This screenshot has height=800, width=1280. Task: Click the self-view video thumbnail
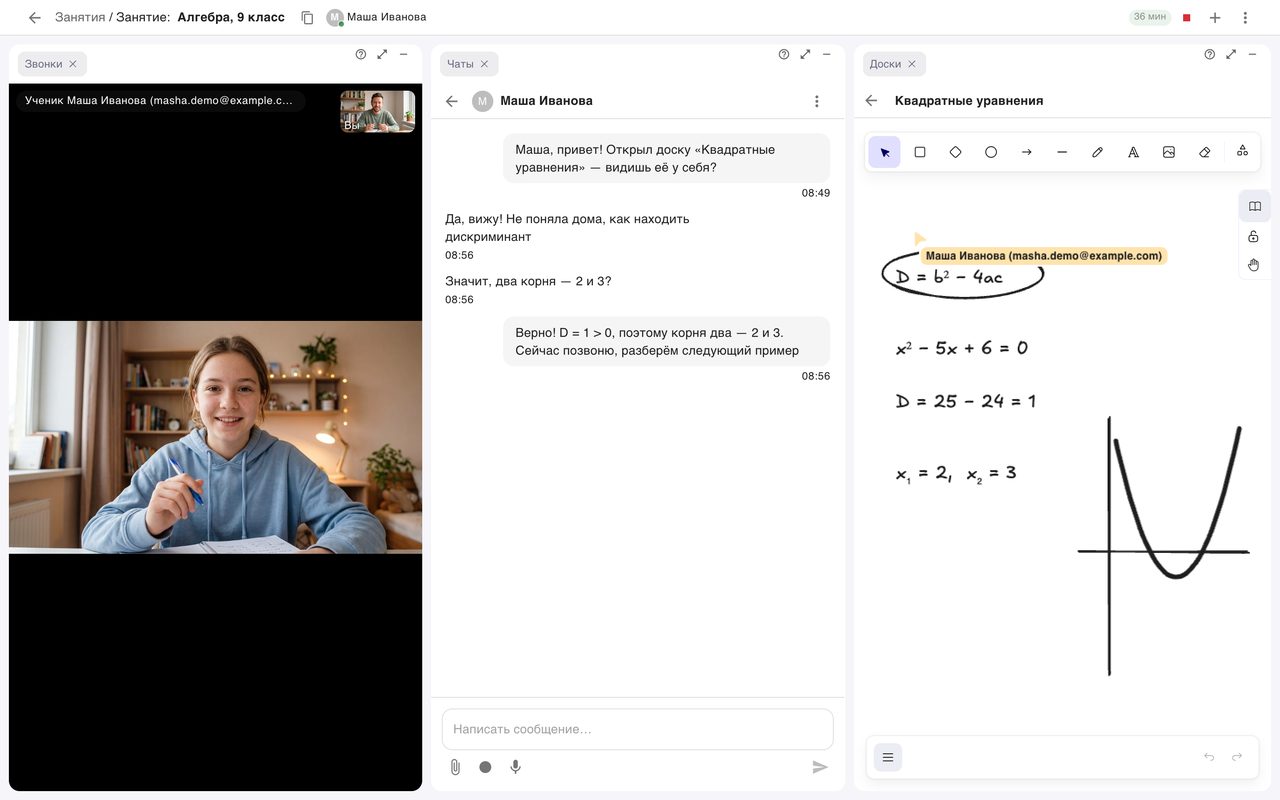point(378,112)
